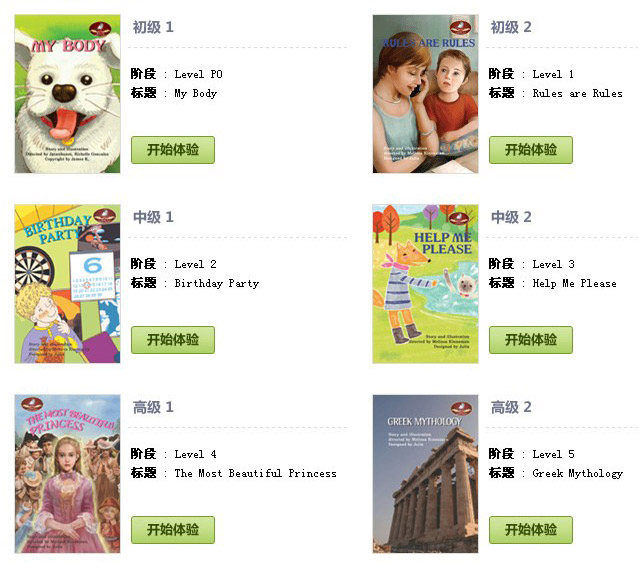Viewport: 638px width, 576px height.
Task: Open the Rules are Rules book cover
Action: (x=426, y=94)
